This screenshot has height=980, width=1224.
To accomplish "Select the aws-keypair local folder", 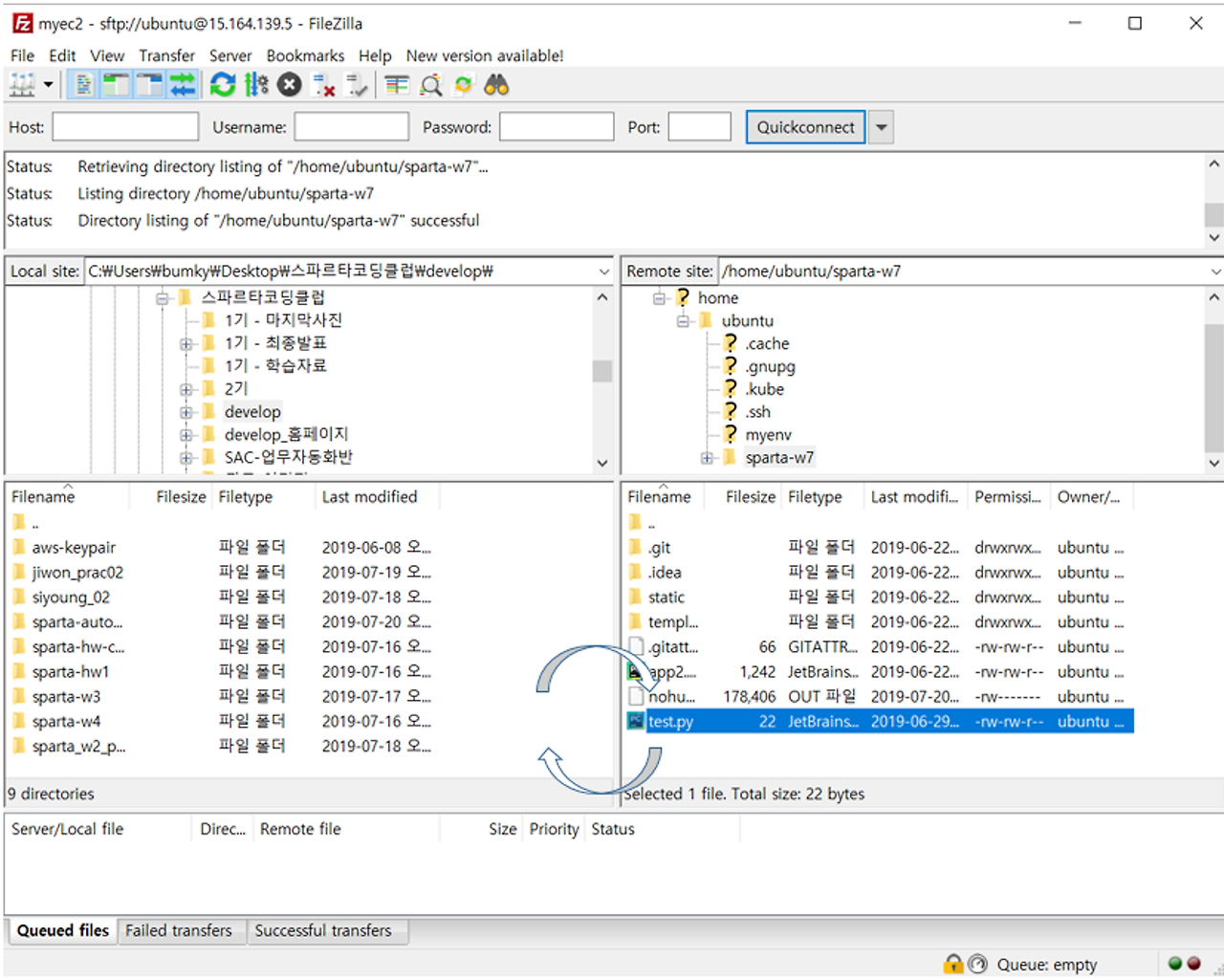I will [x=74, y=548].
